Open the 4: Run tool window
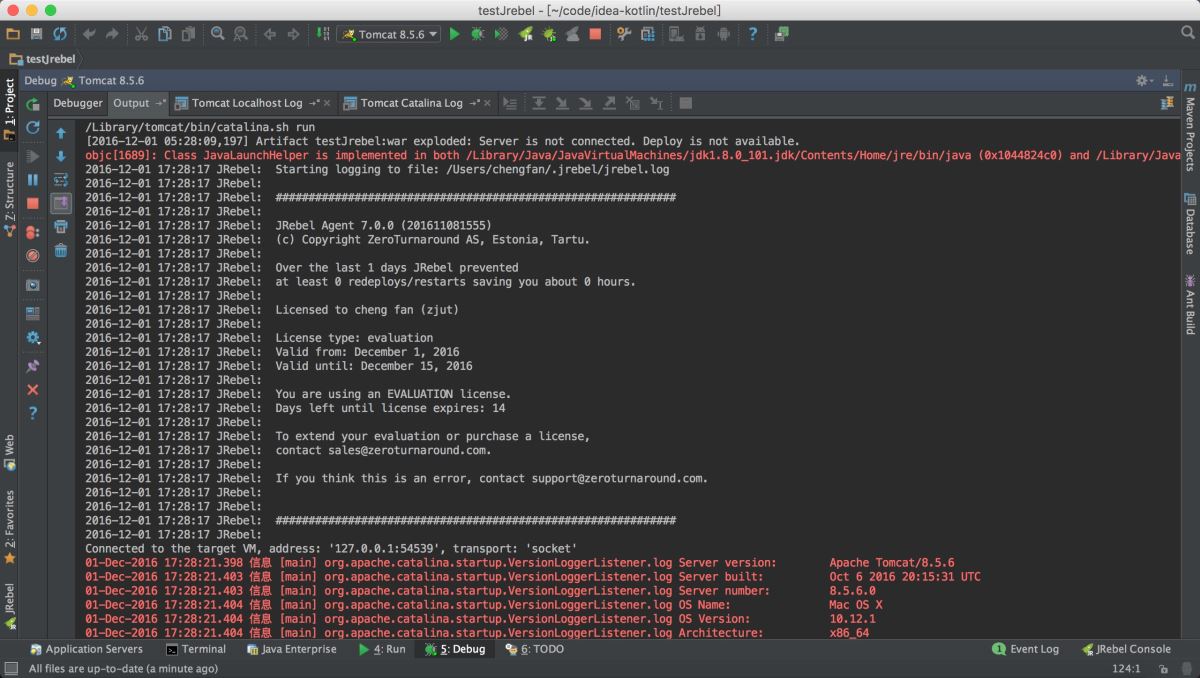 click(x=381, y=649)
